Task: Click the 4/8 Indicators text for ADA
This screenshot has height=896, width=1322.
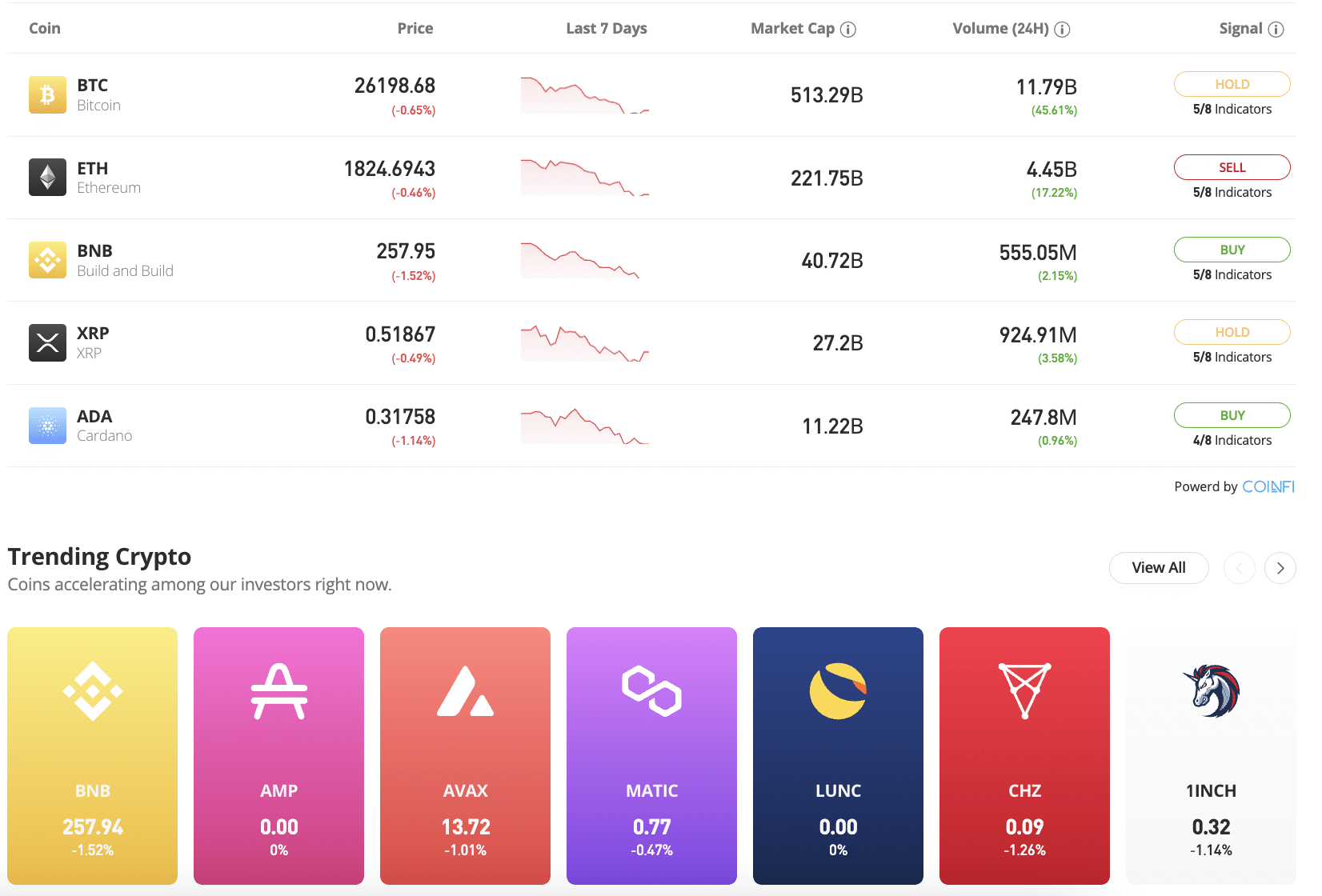Action: pos(1232,440)
